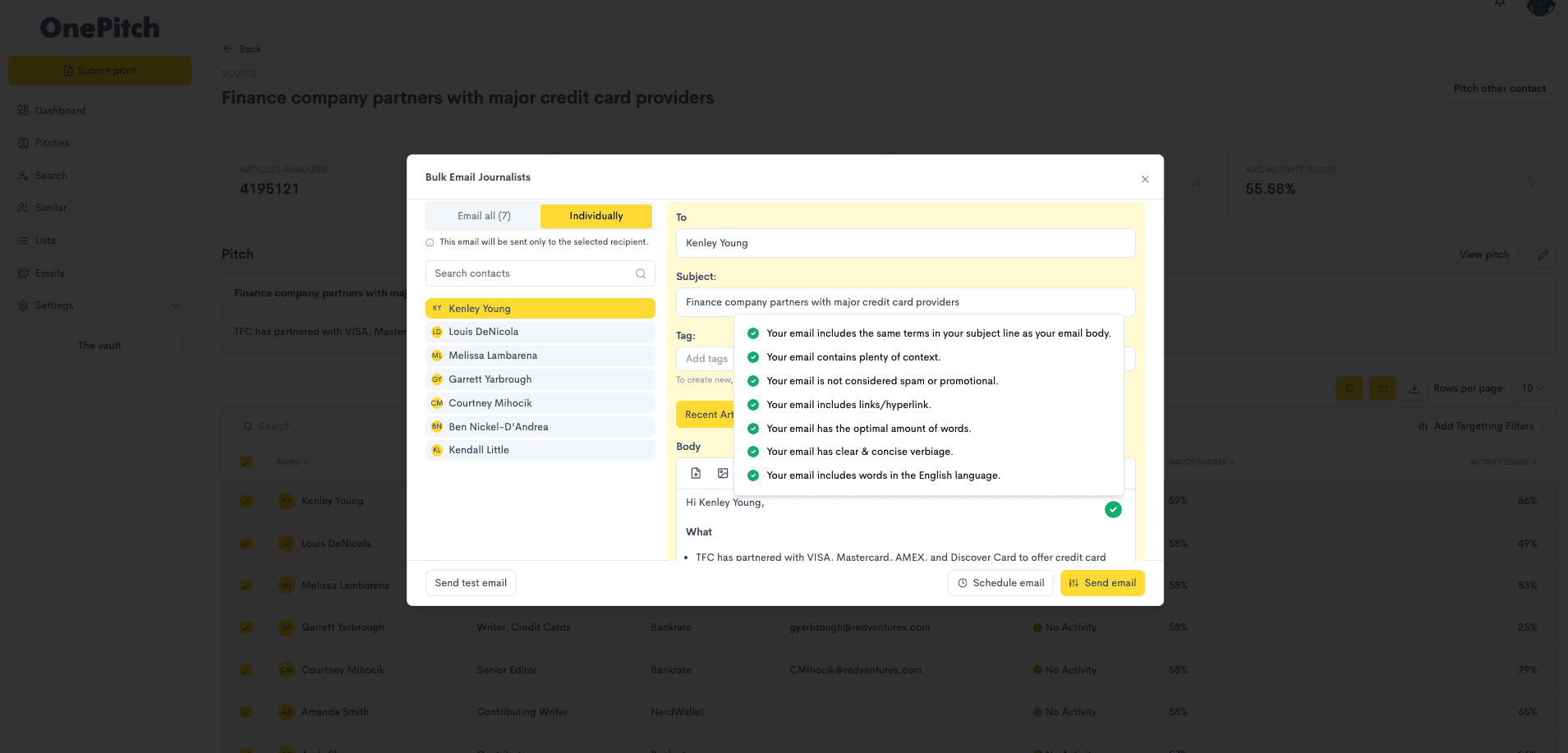
Task: Click the search magnifier icon in contacts
Action: 641,273
